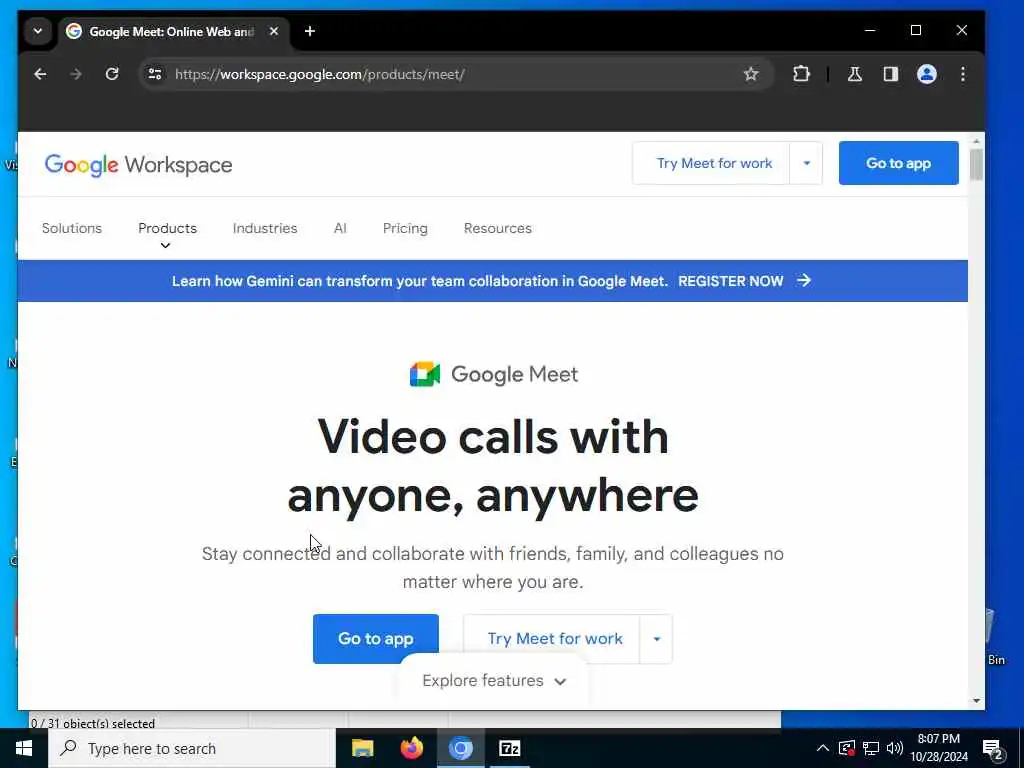The width and height of the screenshot is (1024, 768).
Task: Toggle the Chrome side panel
Action: pyautogui.click(x=891, y=74)
